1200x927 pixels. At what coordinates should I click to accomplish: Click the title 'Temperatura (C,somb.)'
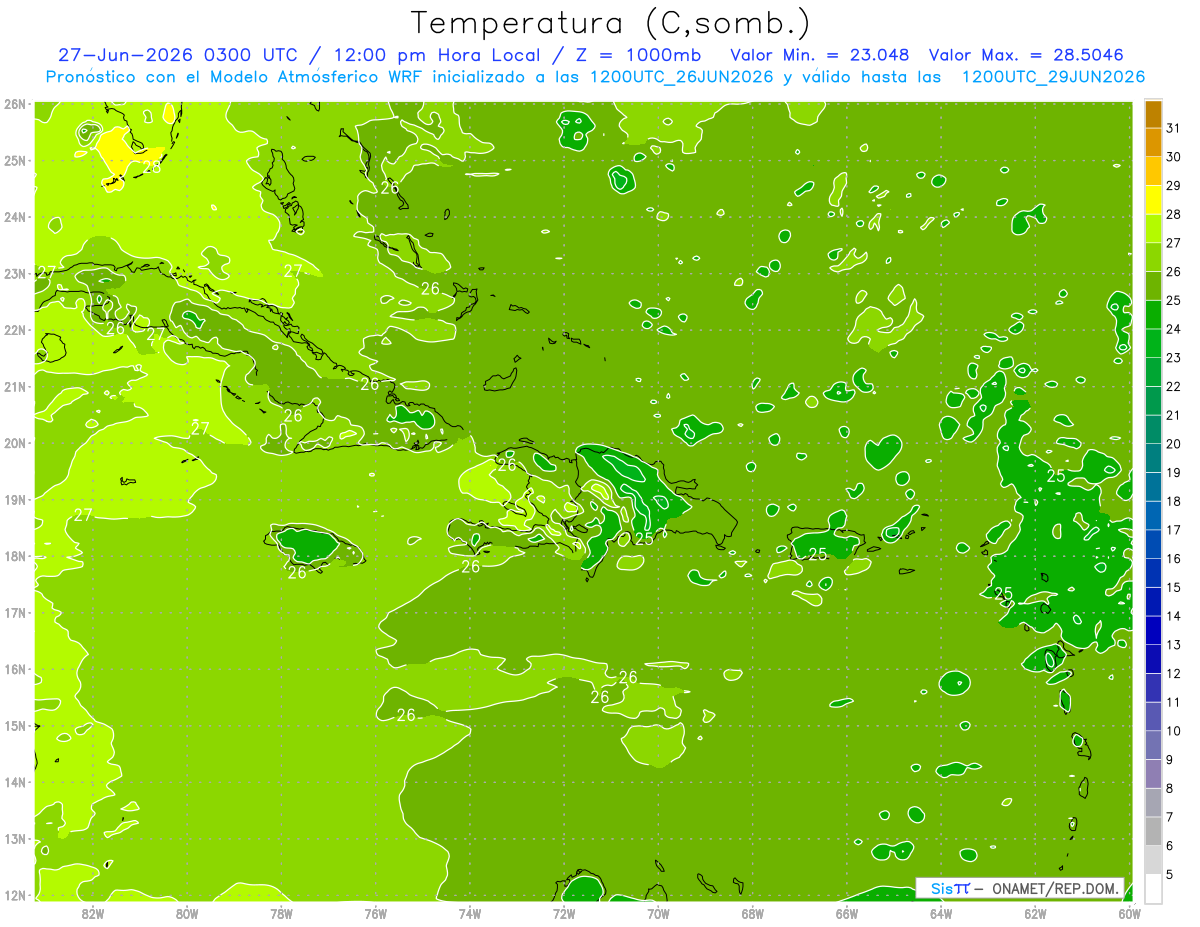click(612, 24)
